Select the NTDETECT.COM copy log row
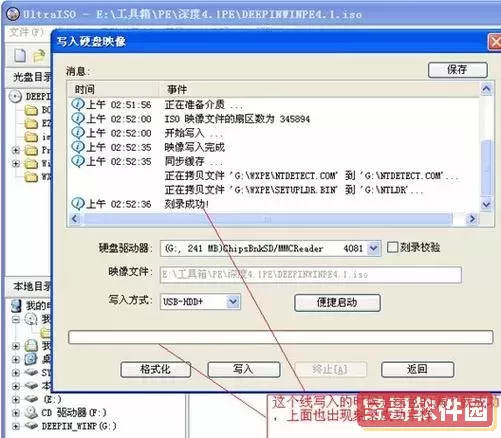The height and width of the screenshot is (438, 501). tap(274, 176)
